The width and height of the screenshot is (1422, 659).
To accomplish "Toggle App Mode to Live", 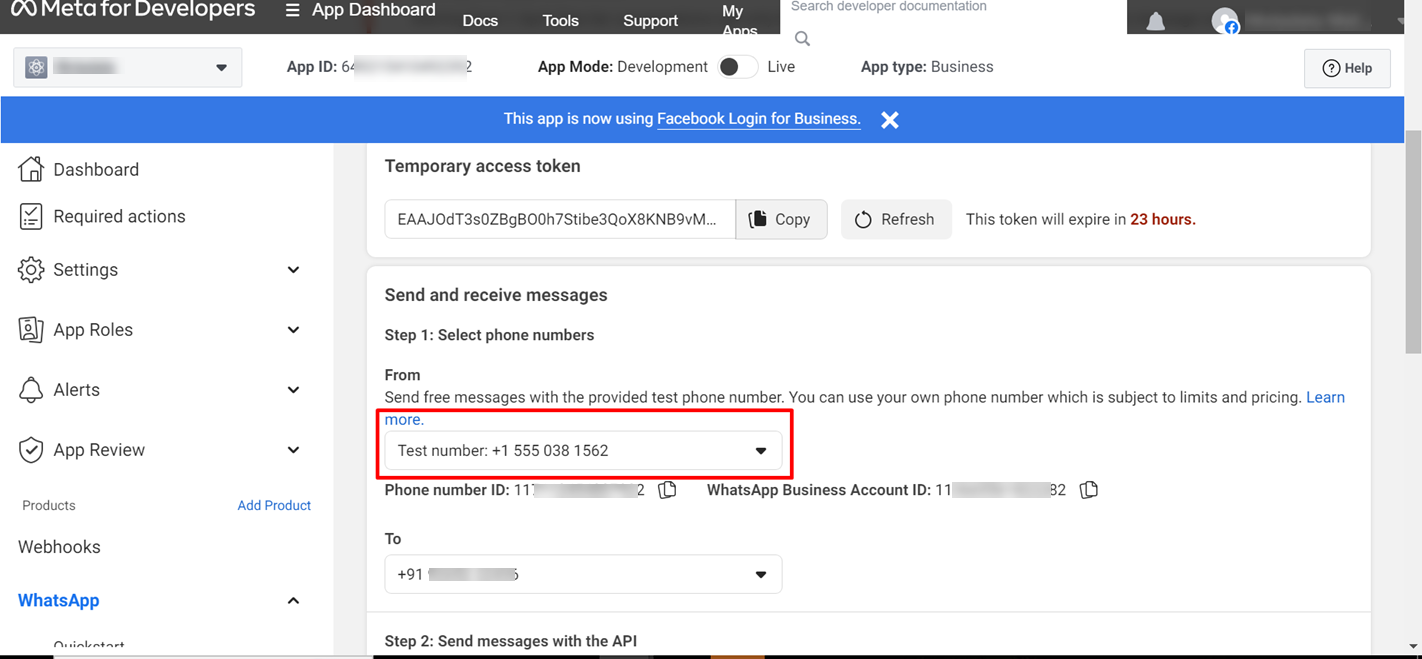I will [736, 67].
